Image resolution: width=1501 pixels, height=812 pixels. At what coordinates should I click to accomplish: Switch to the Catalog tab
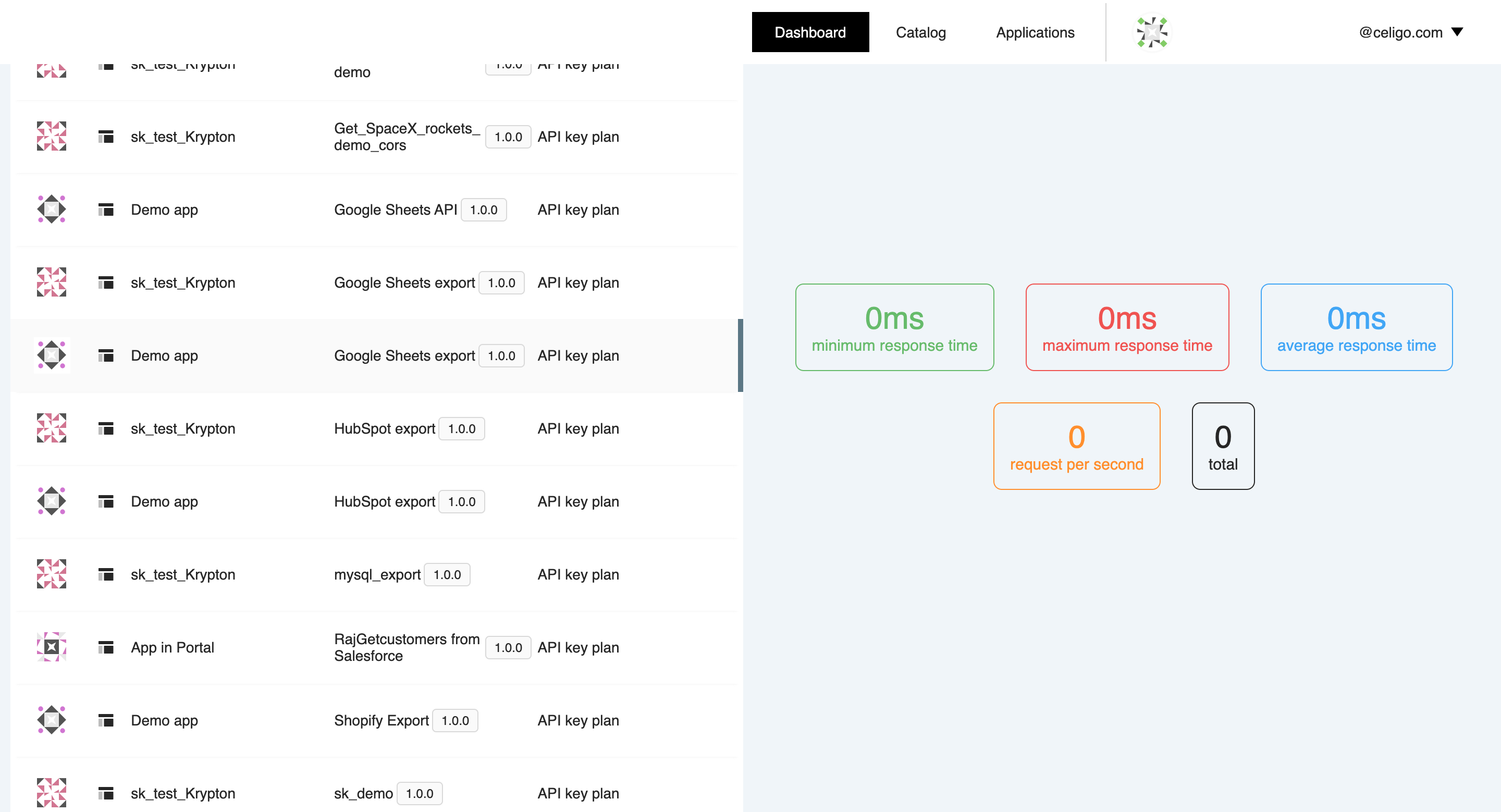point(920,32)
